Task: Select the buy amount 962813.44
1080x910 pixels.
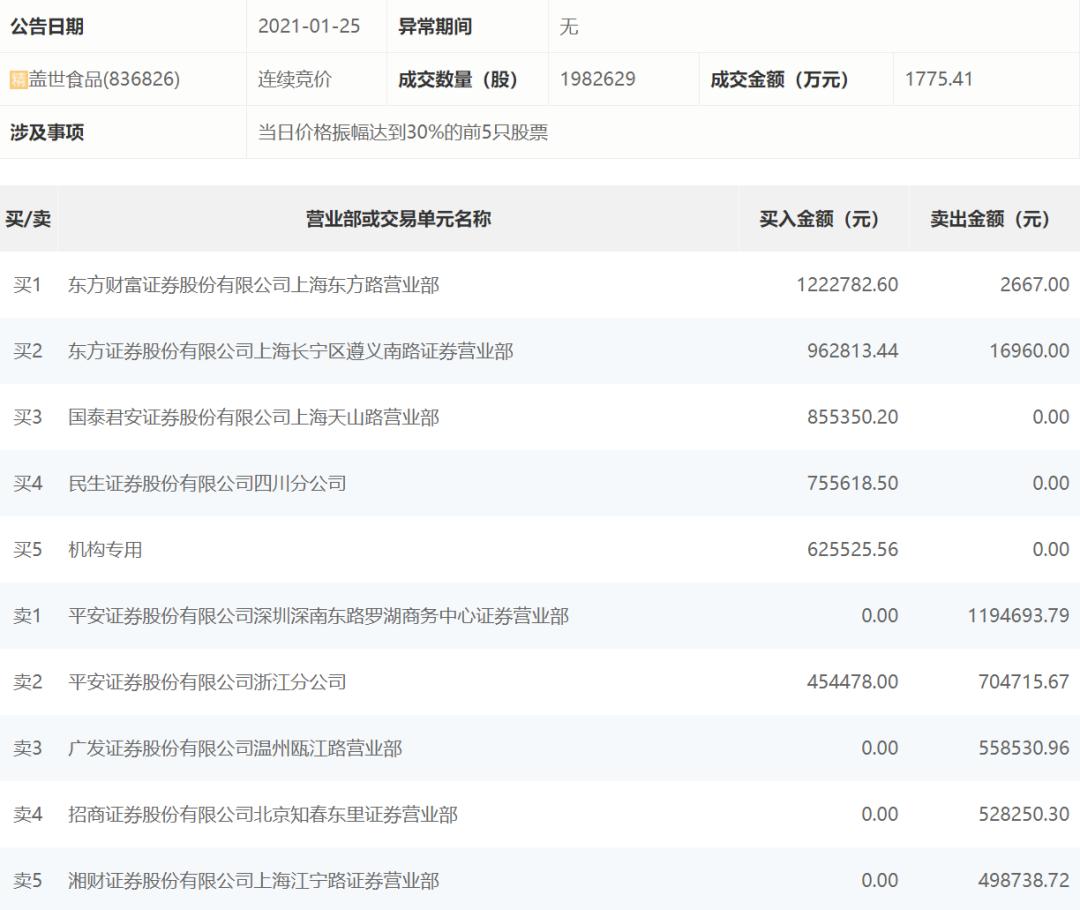Action: 853,351
